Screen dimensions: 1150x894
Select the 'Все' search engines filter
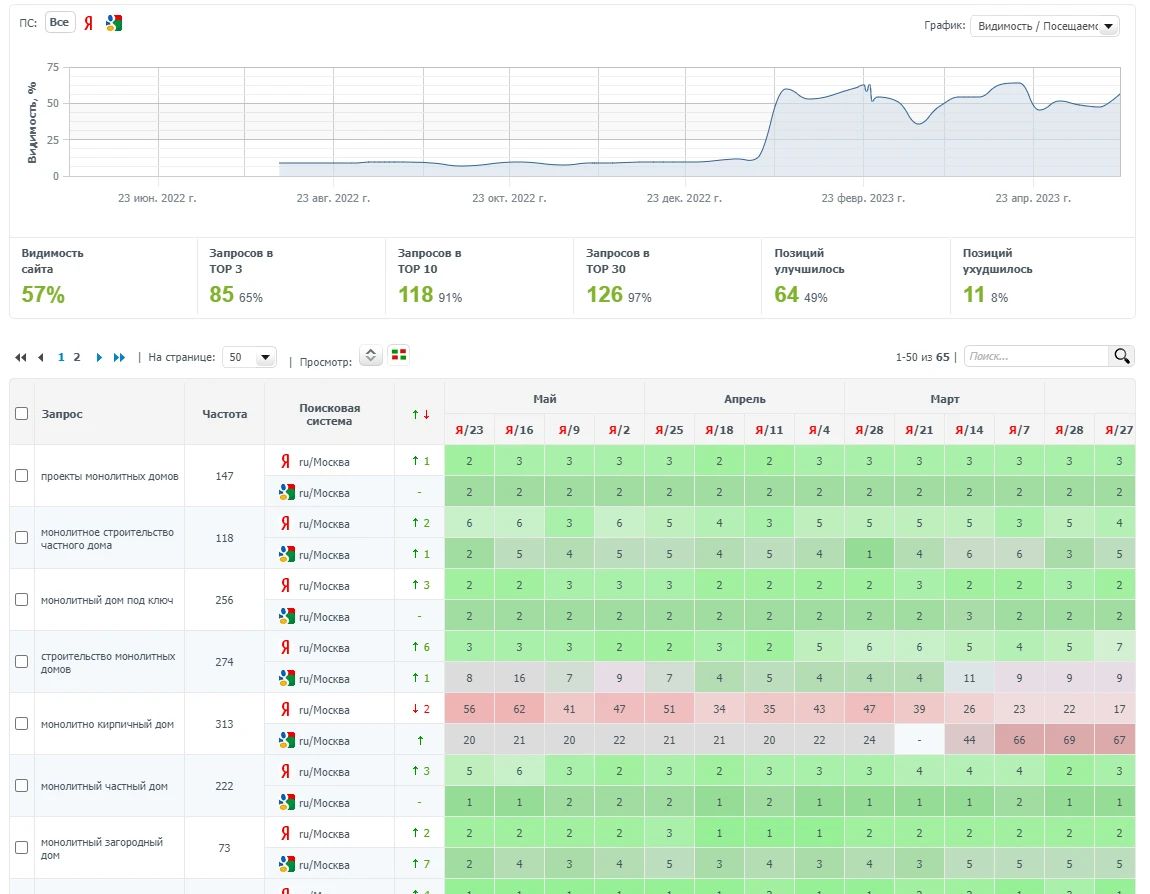click(x=59, y=22)
